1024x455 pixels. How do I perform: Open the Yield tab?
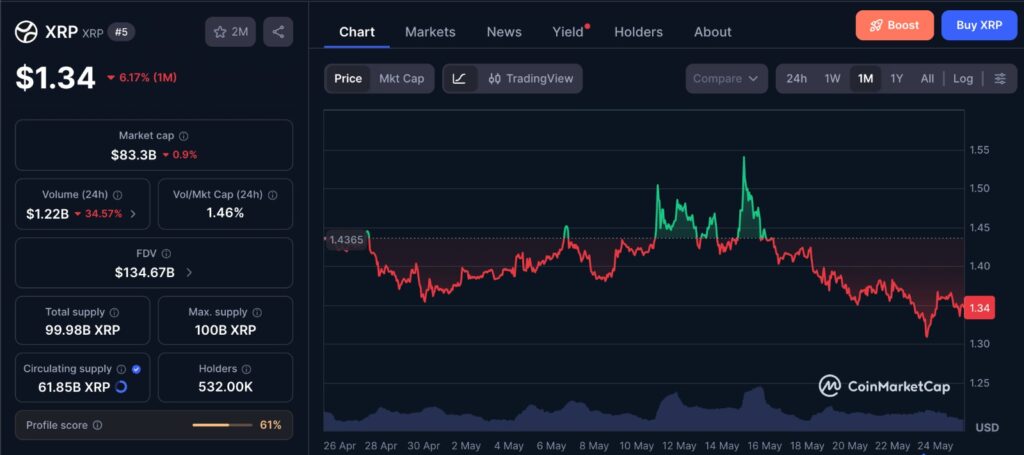(x=568, y=31)
